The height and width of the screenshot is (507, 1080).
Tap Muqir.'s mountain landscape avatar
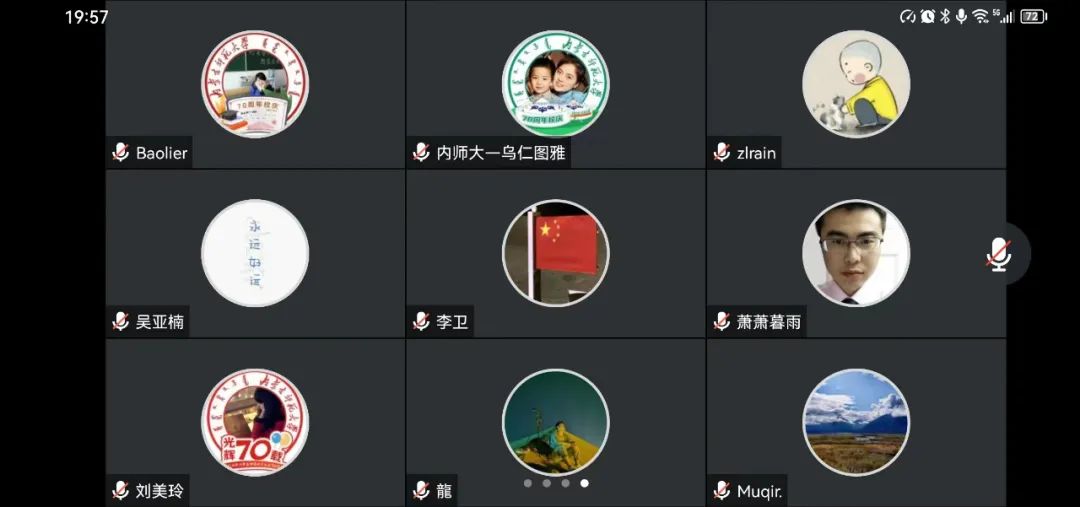[856, 422]
